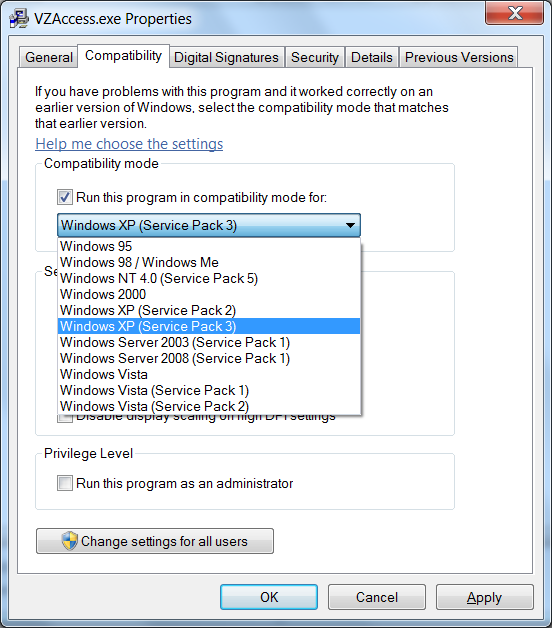Pick Windows 2000 in the dropdown list
552x628 pixels.
click(209, 294)
